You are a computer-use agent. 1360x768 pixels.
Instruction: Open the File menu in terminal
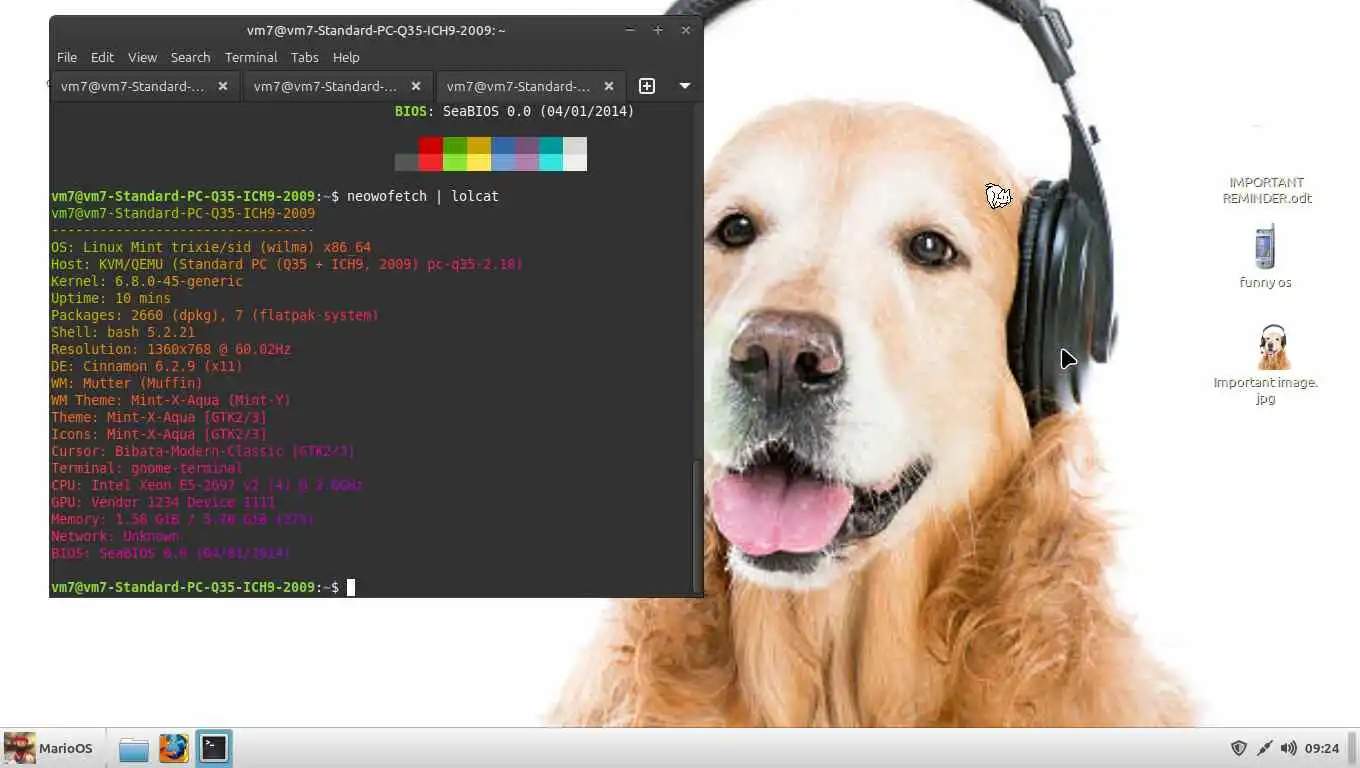67,57
